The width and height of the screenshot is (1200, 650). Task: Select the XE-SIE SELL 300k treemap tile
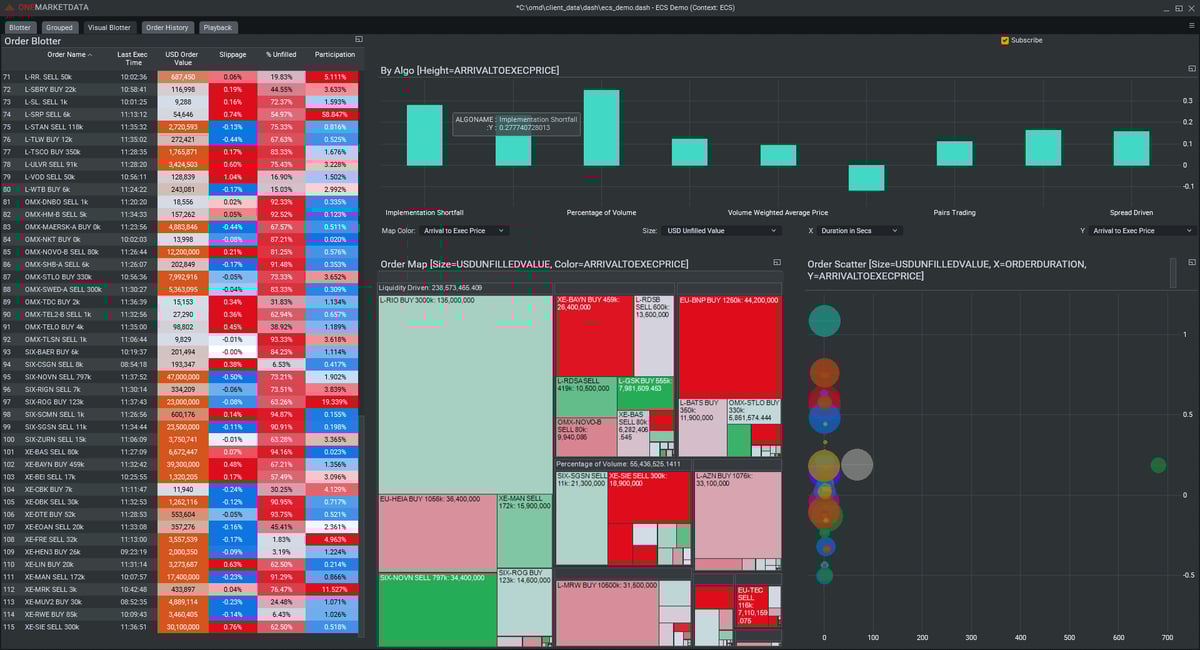648,497
